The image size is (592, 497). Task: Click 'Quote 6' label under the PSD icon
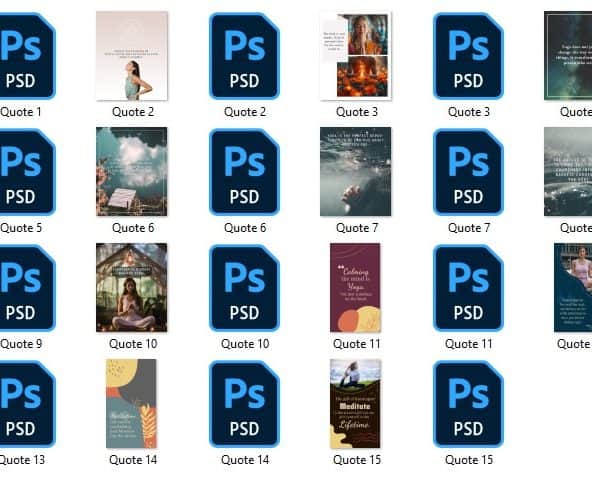pyautogui.click(x=245, y=228)
